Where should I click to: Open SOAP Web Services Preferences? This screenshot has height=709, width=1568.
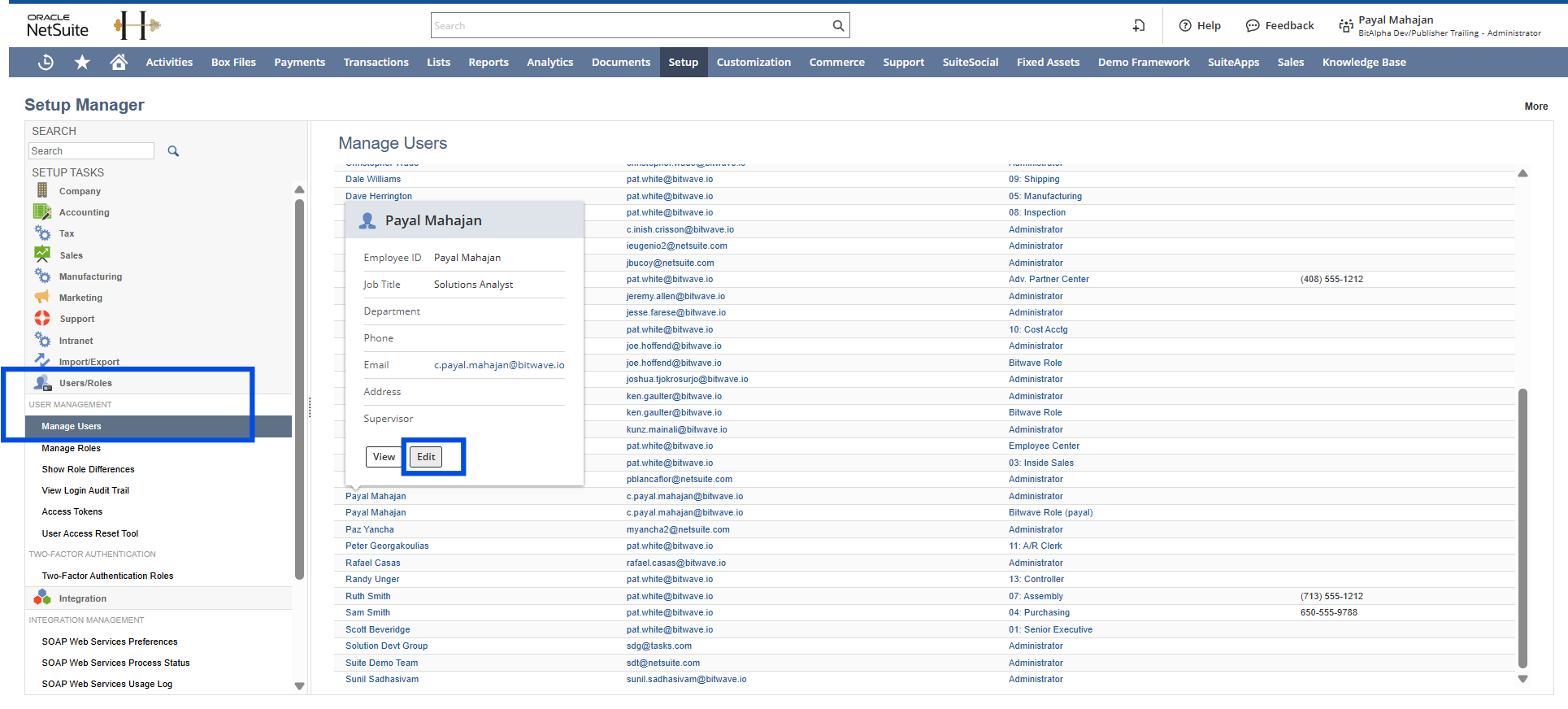110,642
